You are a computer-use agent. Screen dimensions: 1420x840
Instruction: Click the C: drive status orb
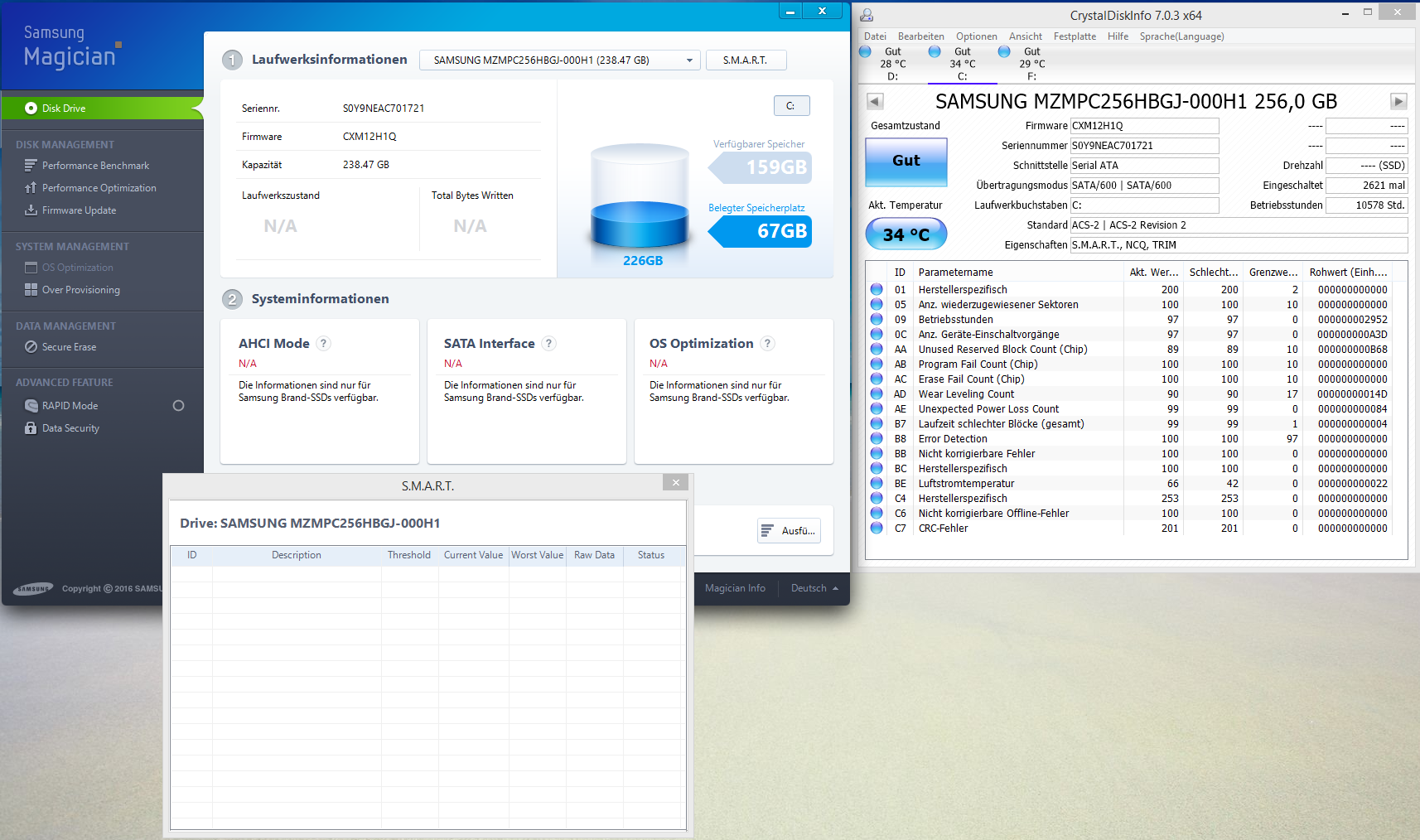point(935,51)
